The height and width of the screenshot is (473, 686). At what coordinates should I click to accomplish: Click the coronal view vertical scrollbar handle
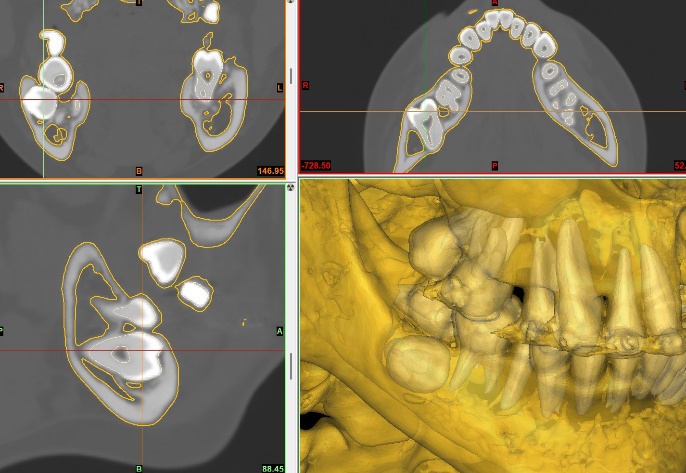coord(291,75)
